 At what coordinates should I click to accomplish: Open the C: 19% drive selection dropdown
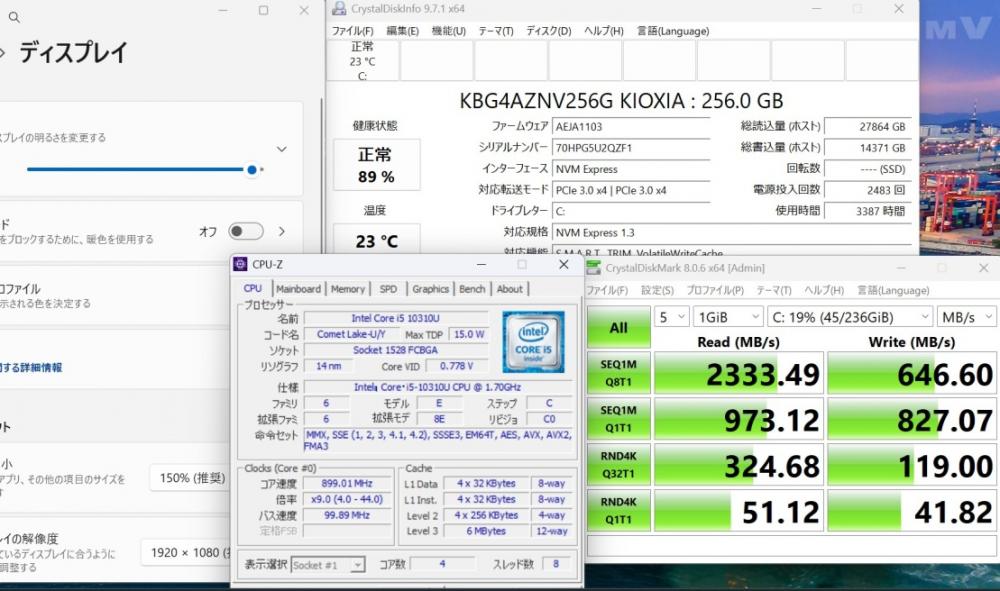(x=850, y=317)
